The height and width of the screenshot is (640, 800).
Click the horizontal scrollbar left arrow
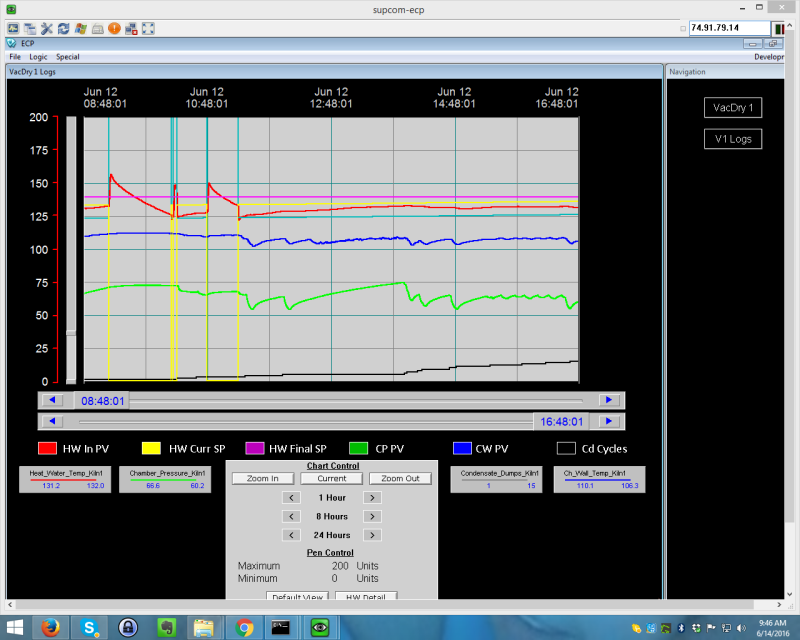point(10,605)
